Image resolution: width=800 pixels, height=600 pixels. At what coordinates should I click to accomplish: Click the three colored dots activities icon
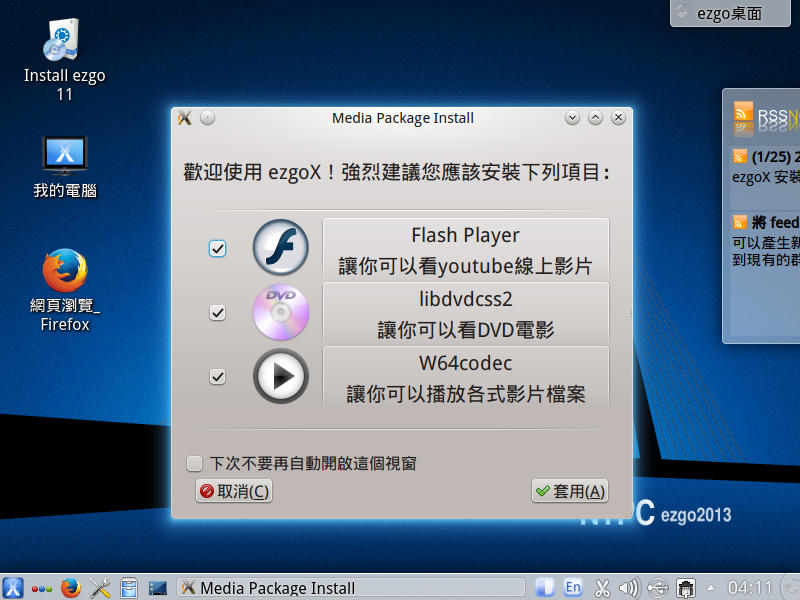(41, 589)
